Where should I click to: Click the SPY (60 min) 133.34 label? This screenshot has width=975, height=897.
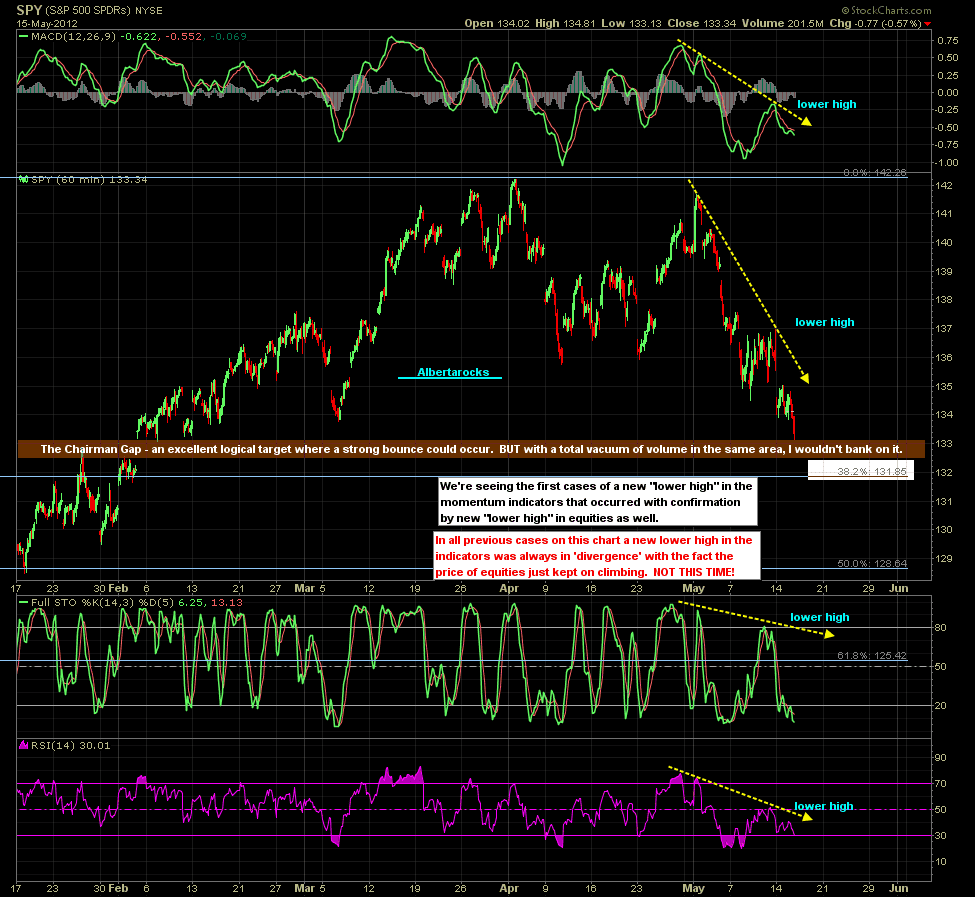(89, 180)
